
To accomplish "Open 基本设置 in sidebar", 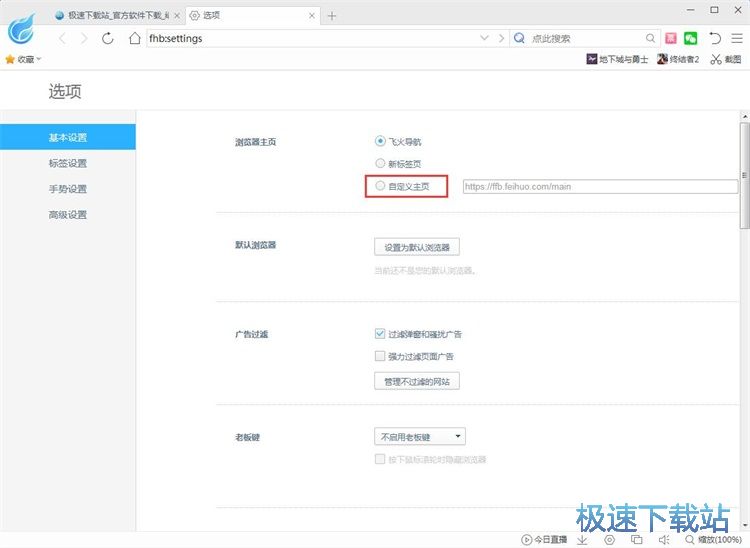I will pyautogui.click(x=67, y=137).
